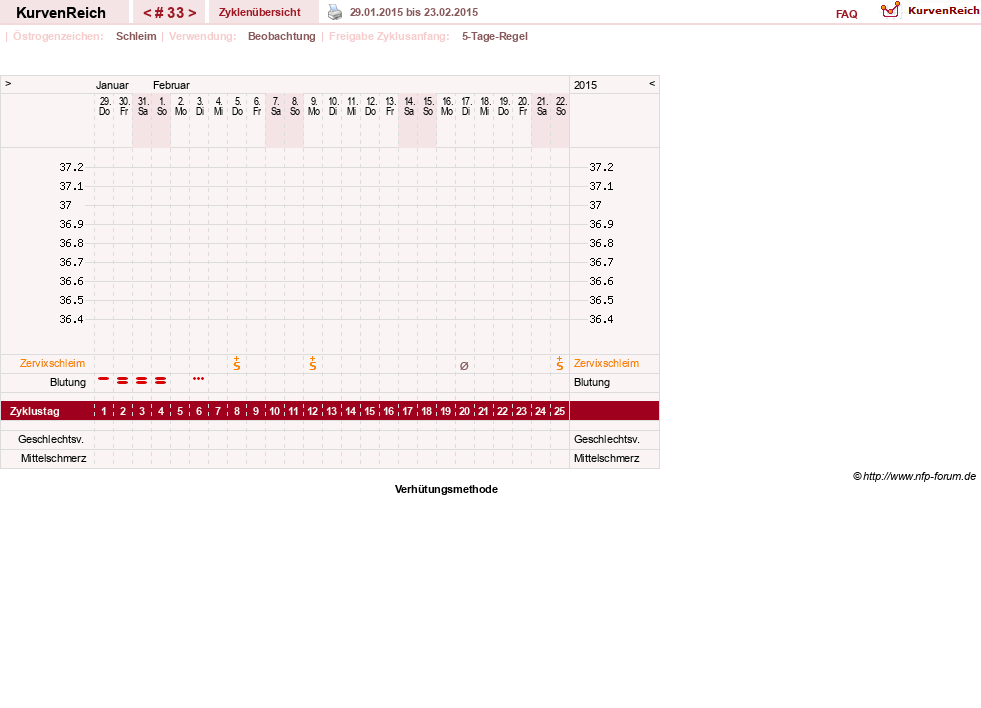Click the KurvenReich logo icon at top right
The height and width of the screenshot is (708, 981).
(x=890, y=10)
